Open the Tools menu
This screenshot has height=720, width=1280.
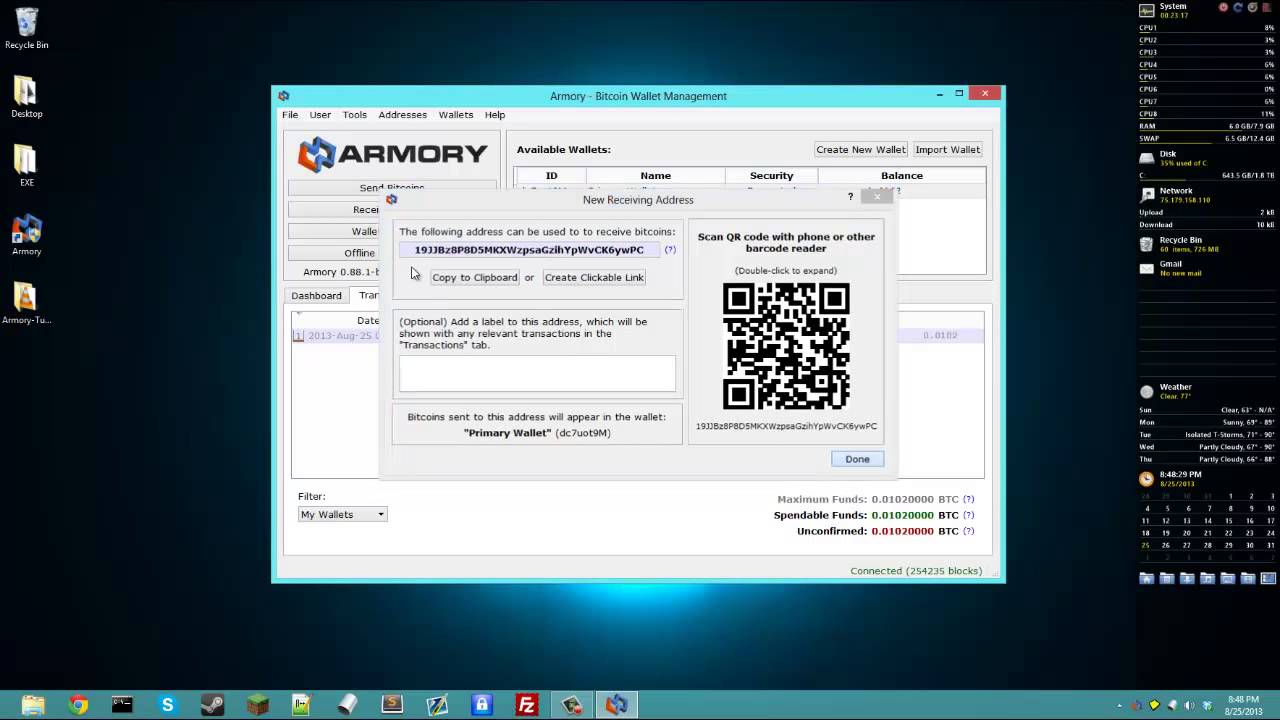pyautogui.click(x=355, y=115)
